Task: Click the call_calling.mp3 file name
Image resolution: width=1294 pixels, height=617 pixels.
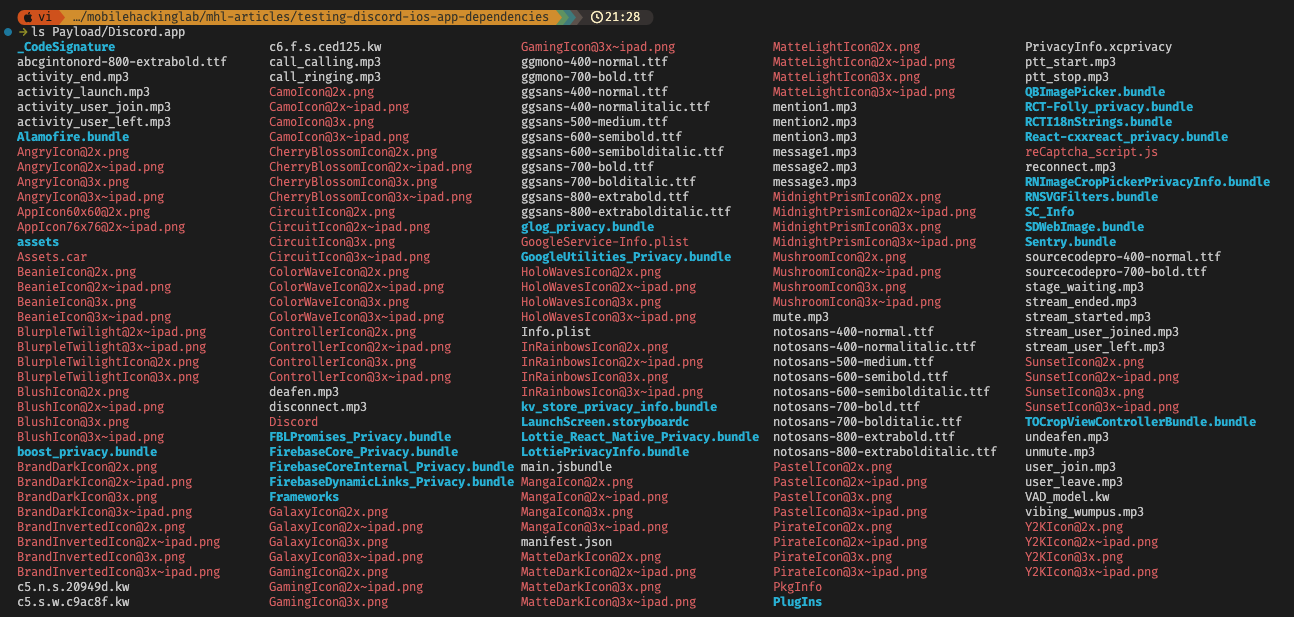Action: click(325, 62)
